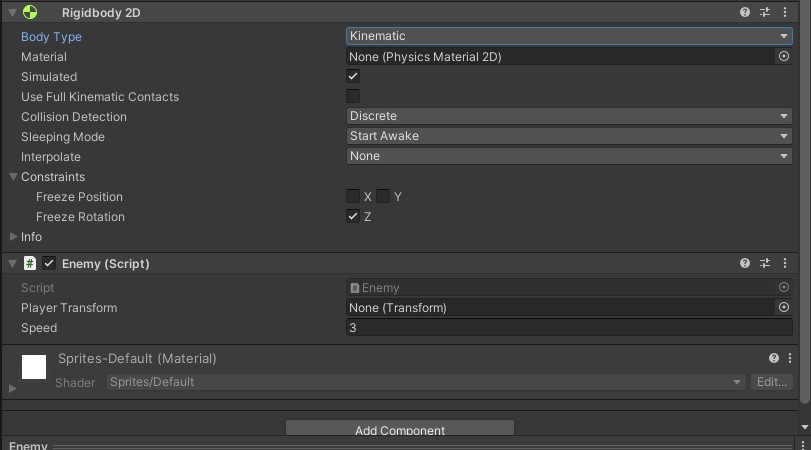Image resolution: width=811 pixels, height=450 pixels.
Task: Open Rigidbody 2D preset selector
Action: point(765,12)
